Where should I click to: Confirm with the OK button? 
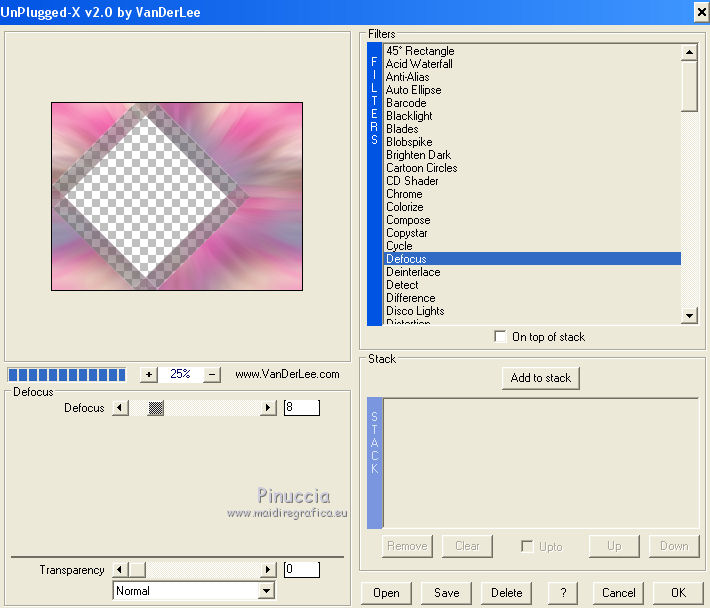click(678, 593)
